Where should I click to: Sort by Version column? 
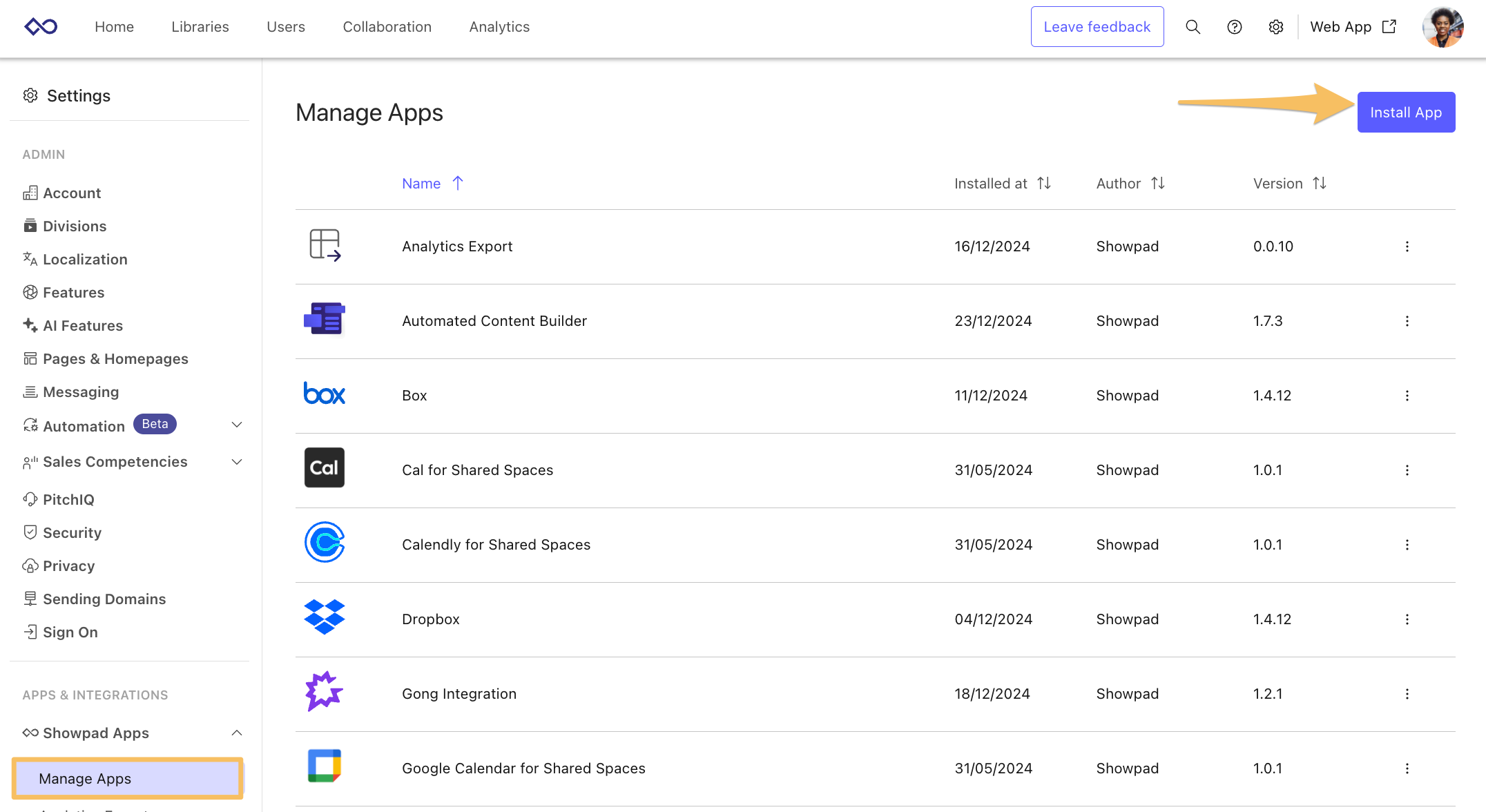pos(1289,184)
